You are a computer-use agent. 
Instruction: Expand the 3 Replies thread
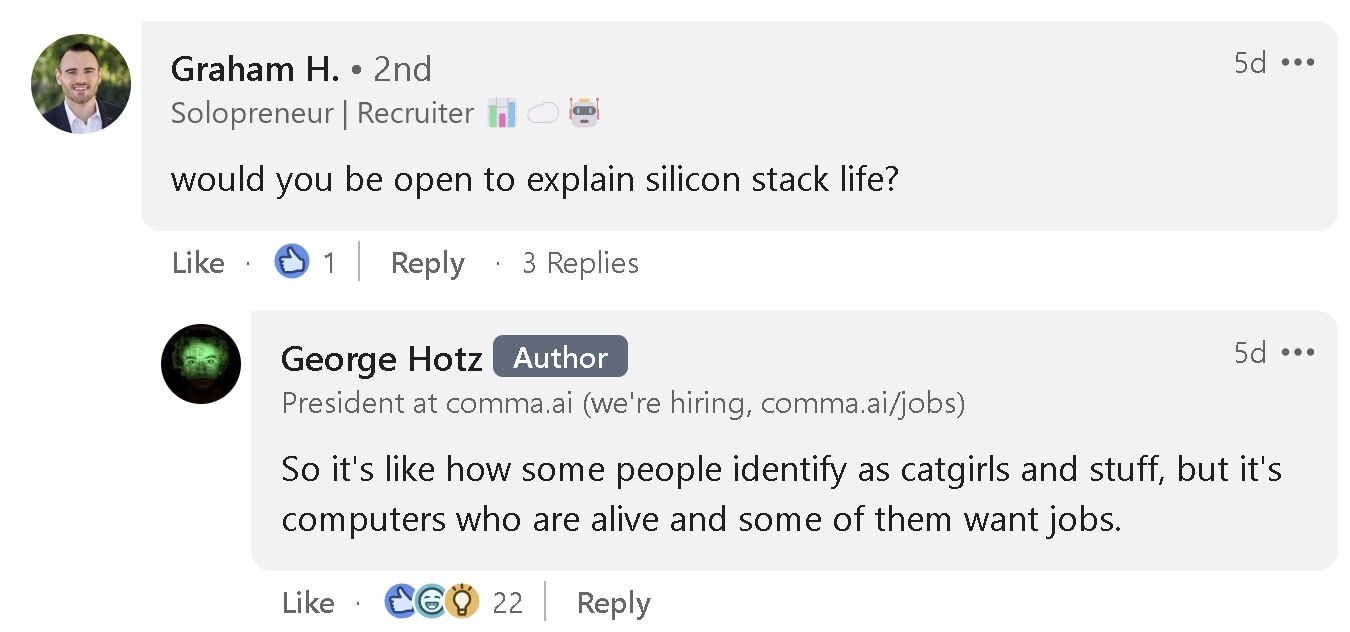[x=580, y=263]
